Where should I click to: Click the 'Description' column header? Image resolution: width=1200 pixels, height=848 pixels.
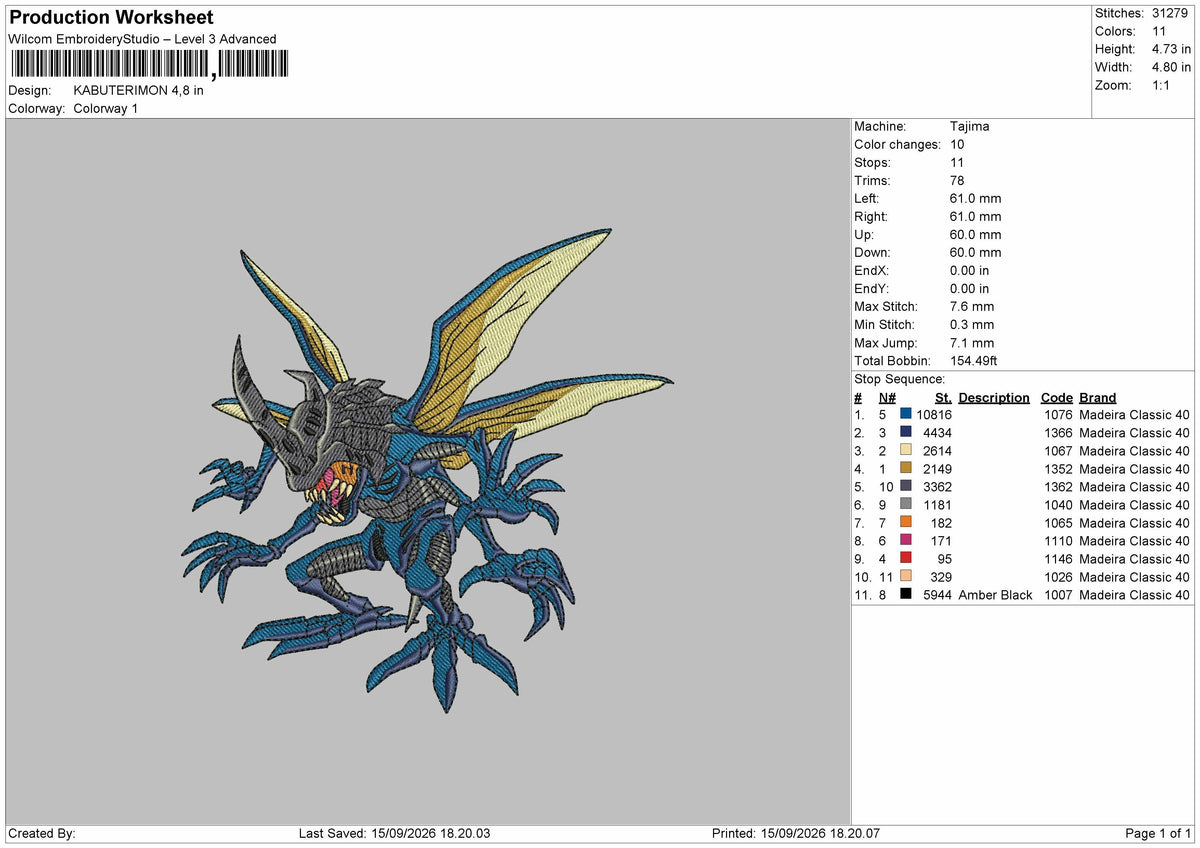(994, 397)
